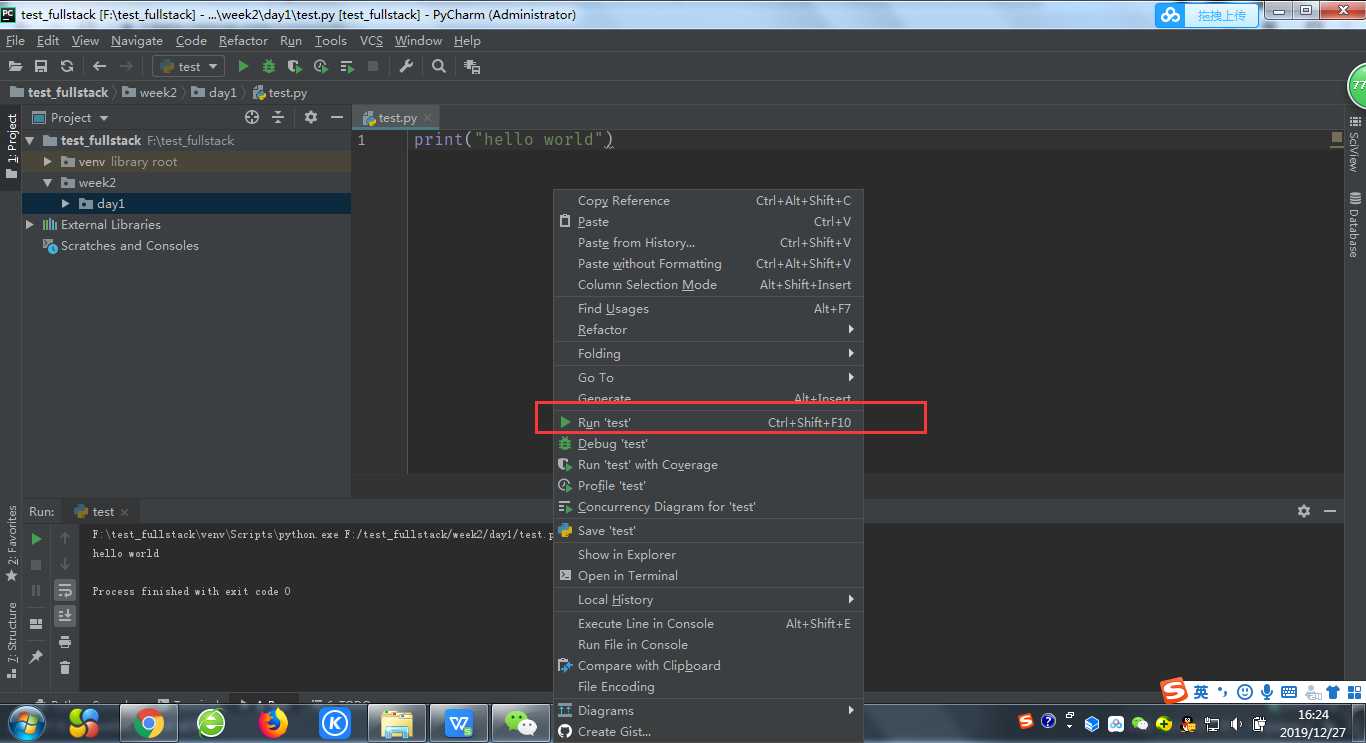This screenshot has height=743, width=1366.
Task: Open the VCS menu
Action: point(371,40)
